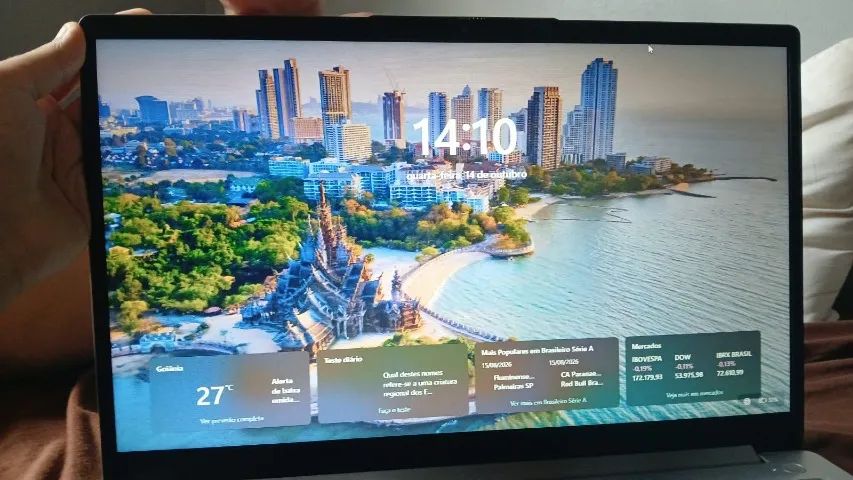The width and height of the screenshot is (853, 480).
Task: Select the 'CA Paranae...' team name
Action: 580,374
